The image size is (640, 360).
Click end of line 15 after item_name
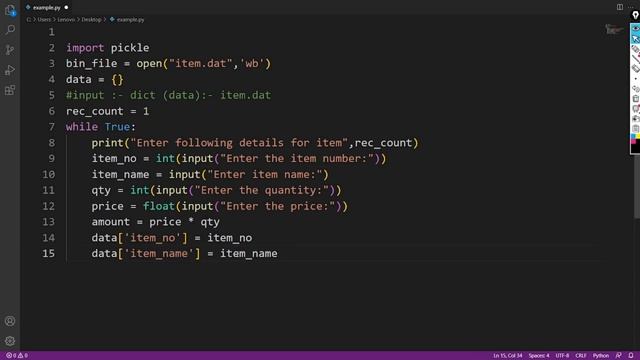point(278,253)
